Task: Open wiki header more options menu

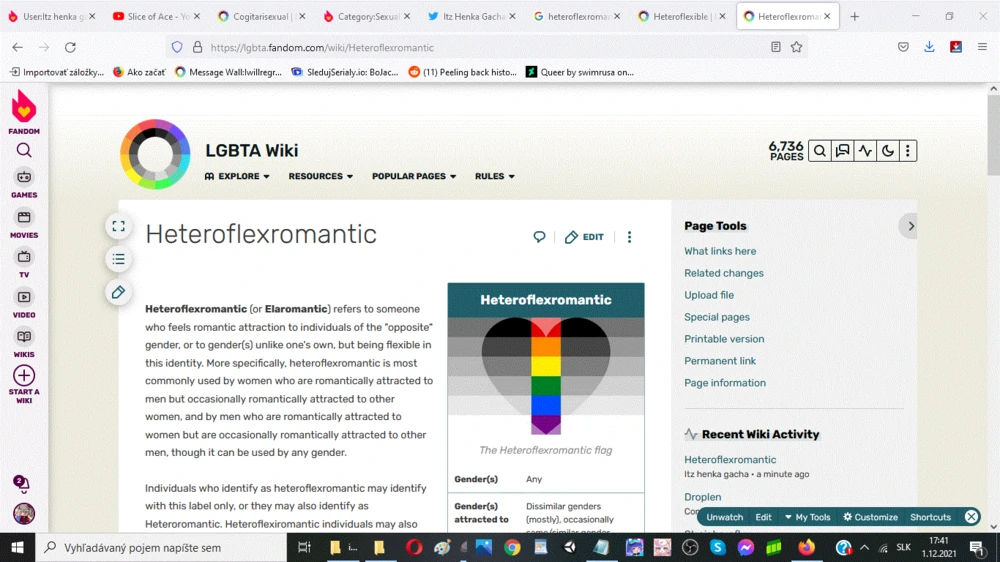Action: pyautogui.click(x=908, y=151)
